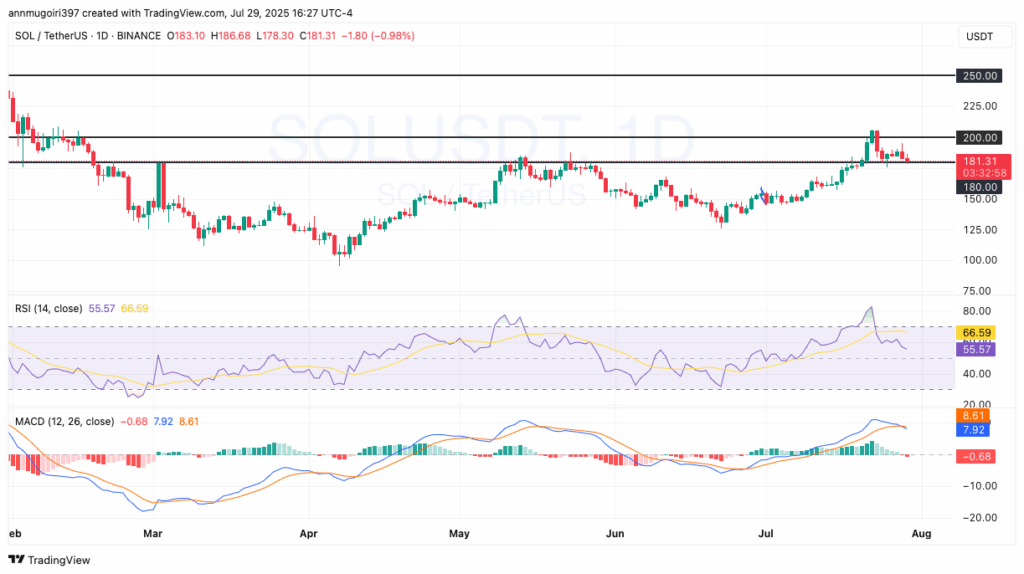
Task: Click the MACD (12, 26, close) label
Action: (x=65, y=421)
